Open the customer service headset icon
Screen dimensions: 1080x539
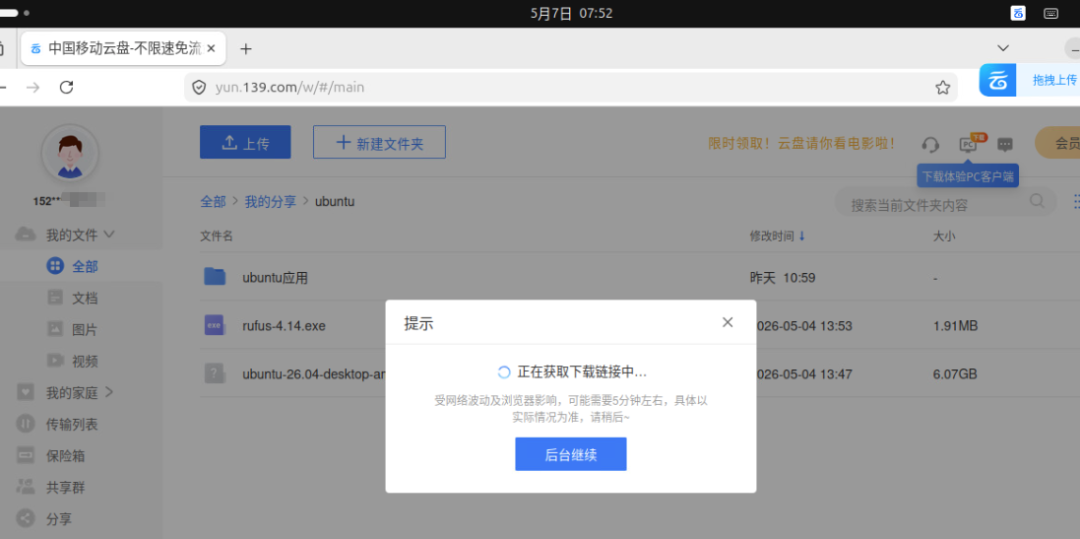click(931, 145)
